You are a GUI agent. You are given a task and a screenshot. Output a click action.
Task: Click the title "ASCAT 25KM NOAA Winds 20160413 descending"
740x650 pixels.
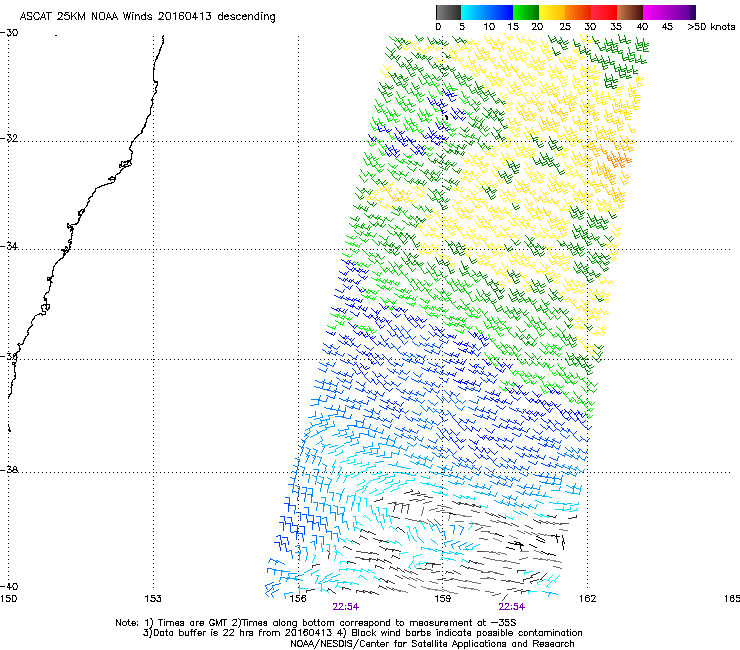(147, 17)
